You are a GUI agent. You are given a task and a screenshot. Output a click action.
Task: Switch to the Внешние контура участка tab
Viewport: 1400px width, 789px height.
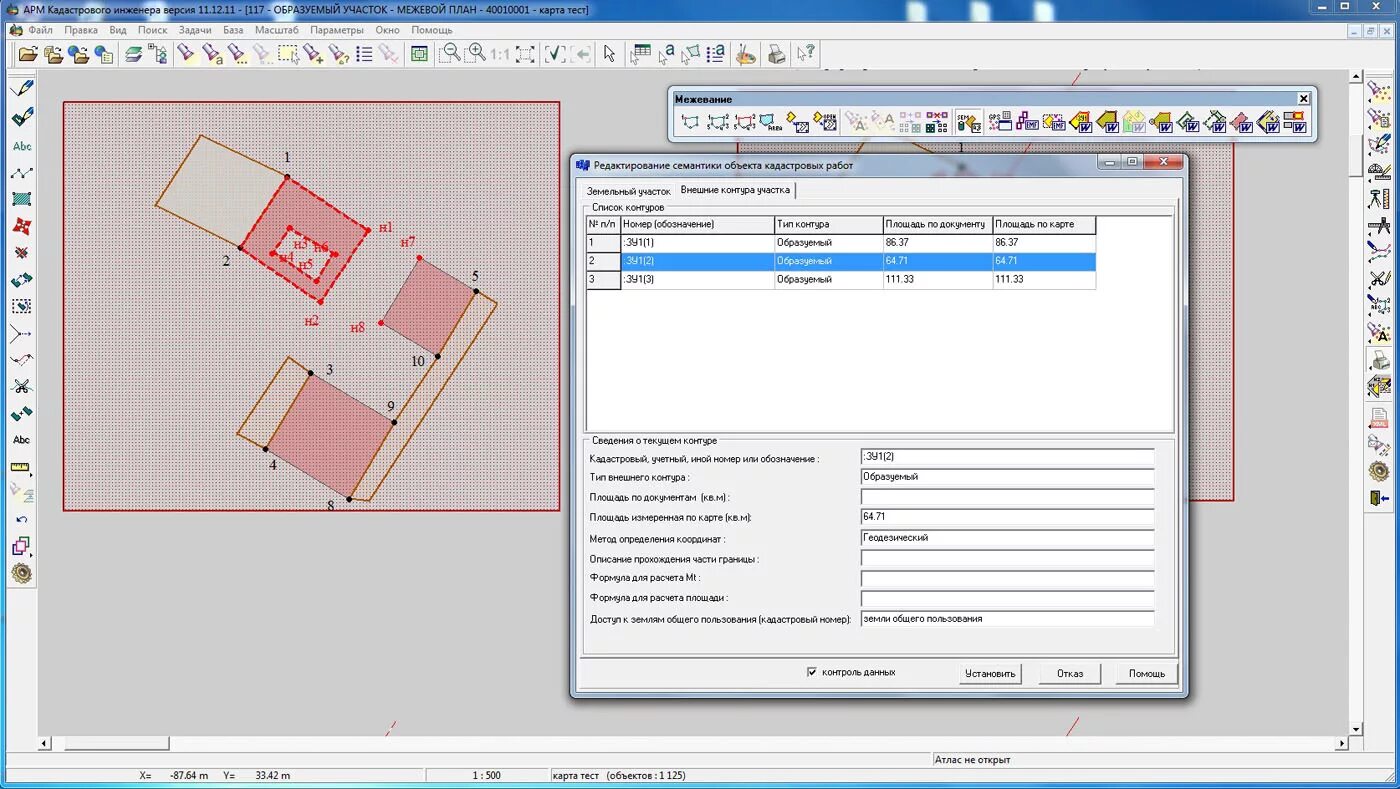(x=735, y=190)
